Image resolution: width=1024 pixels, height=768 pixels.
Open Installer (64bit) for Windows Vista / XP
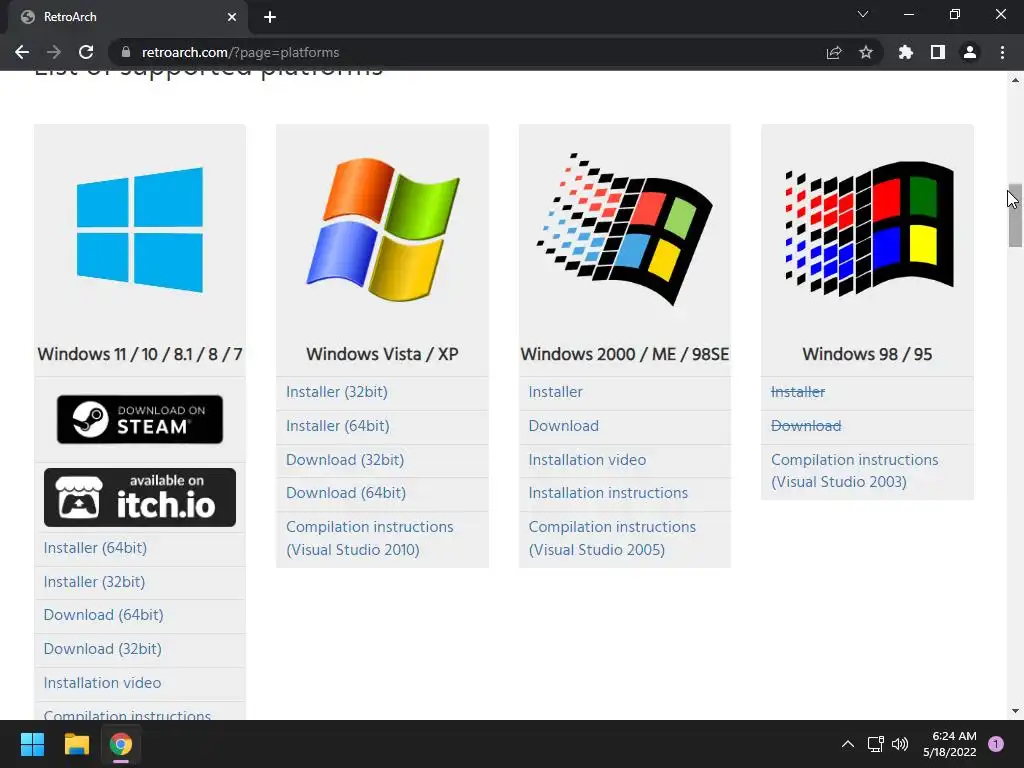(338, 426)
